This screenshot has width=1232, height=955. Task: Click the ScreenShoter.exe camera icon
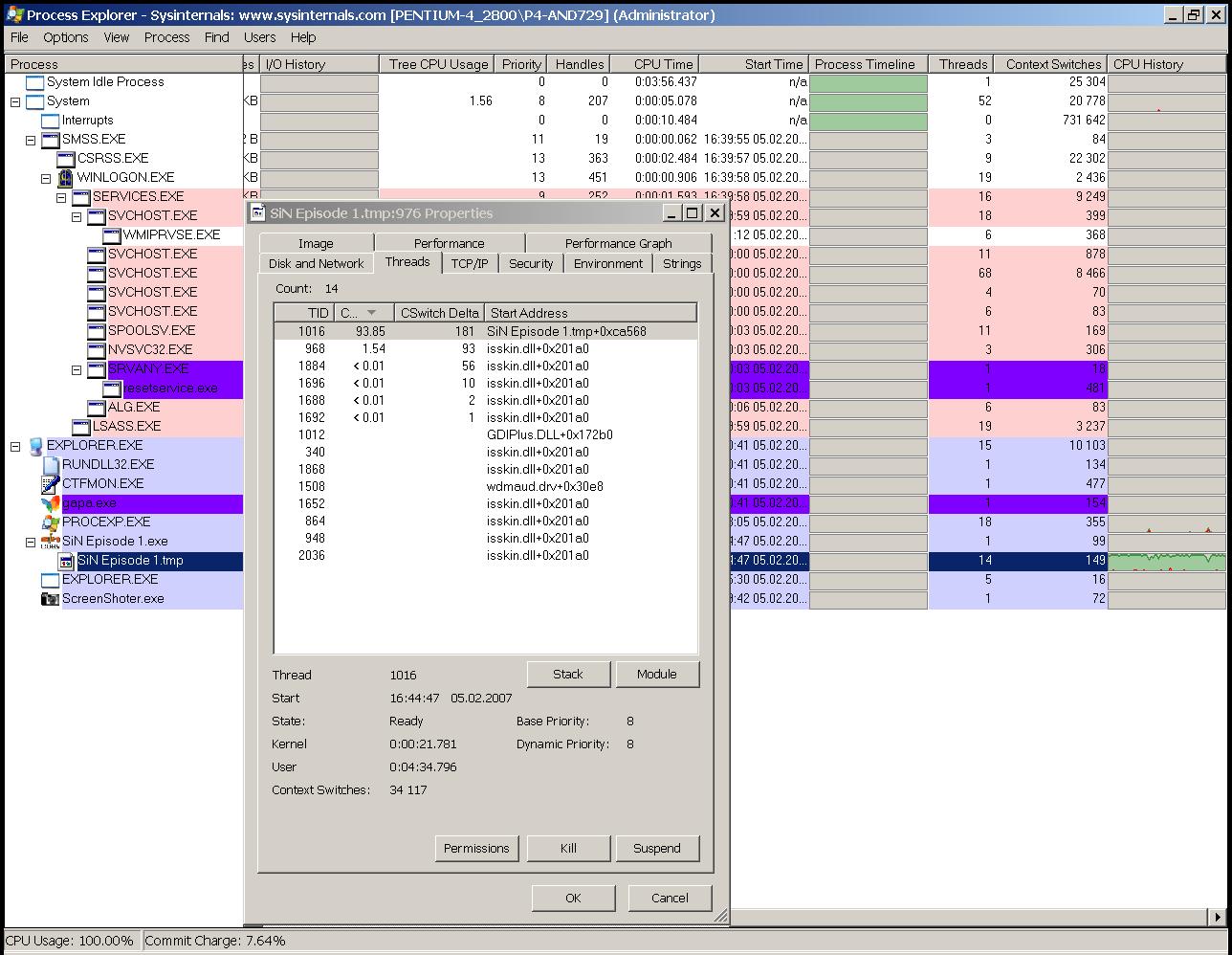pyautogui.click(x=51, y=599)
